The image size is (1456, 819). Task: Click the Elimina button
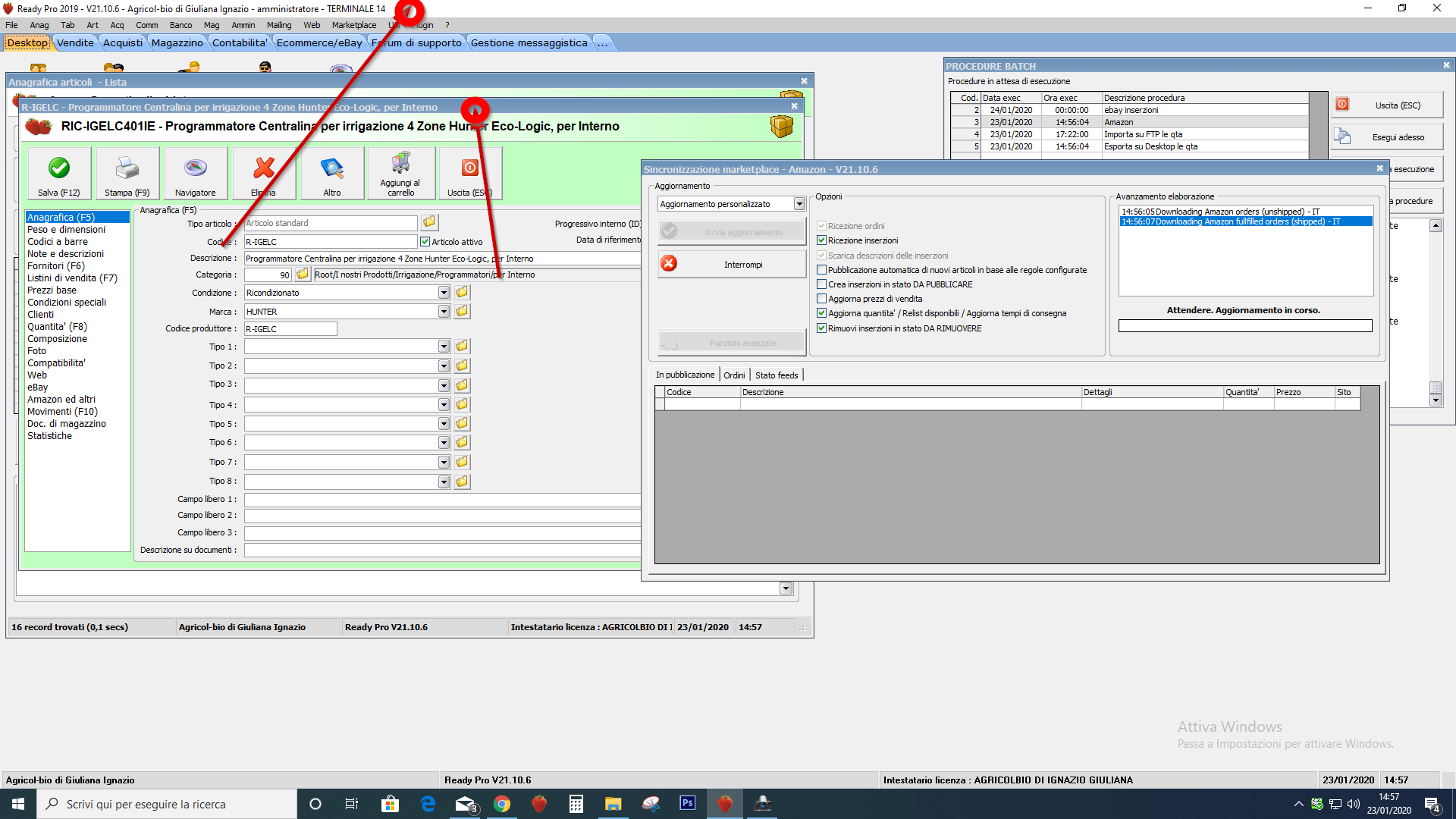(x=264, y=174)
